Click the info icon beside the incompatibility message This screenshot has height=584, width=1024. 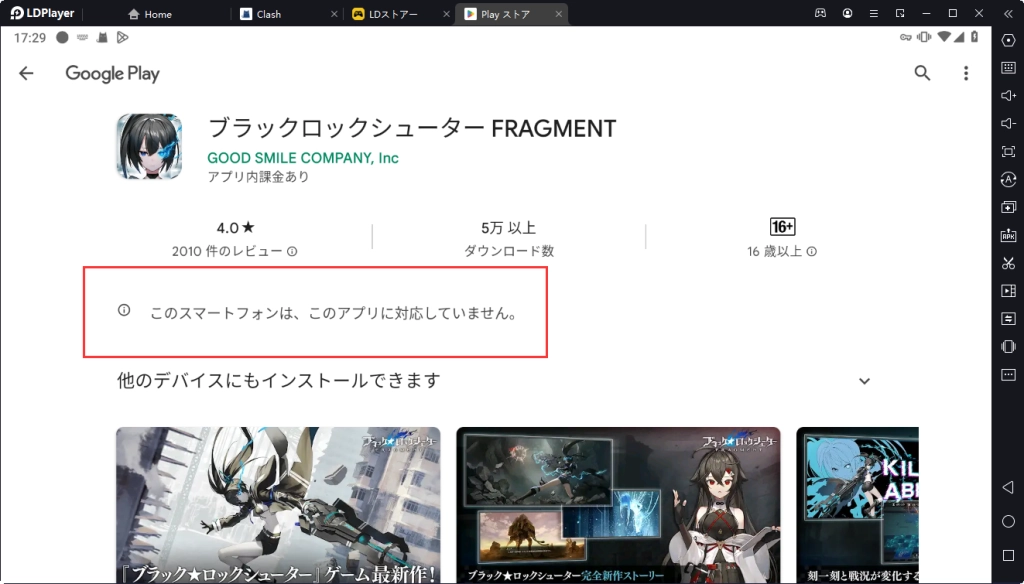124,310
